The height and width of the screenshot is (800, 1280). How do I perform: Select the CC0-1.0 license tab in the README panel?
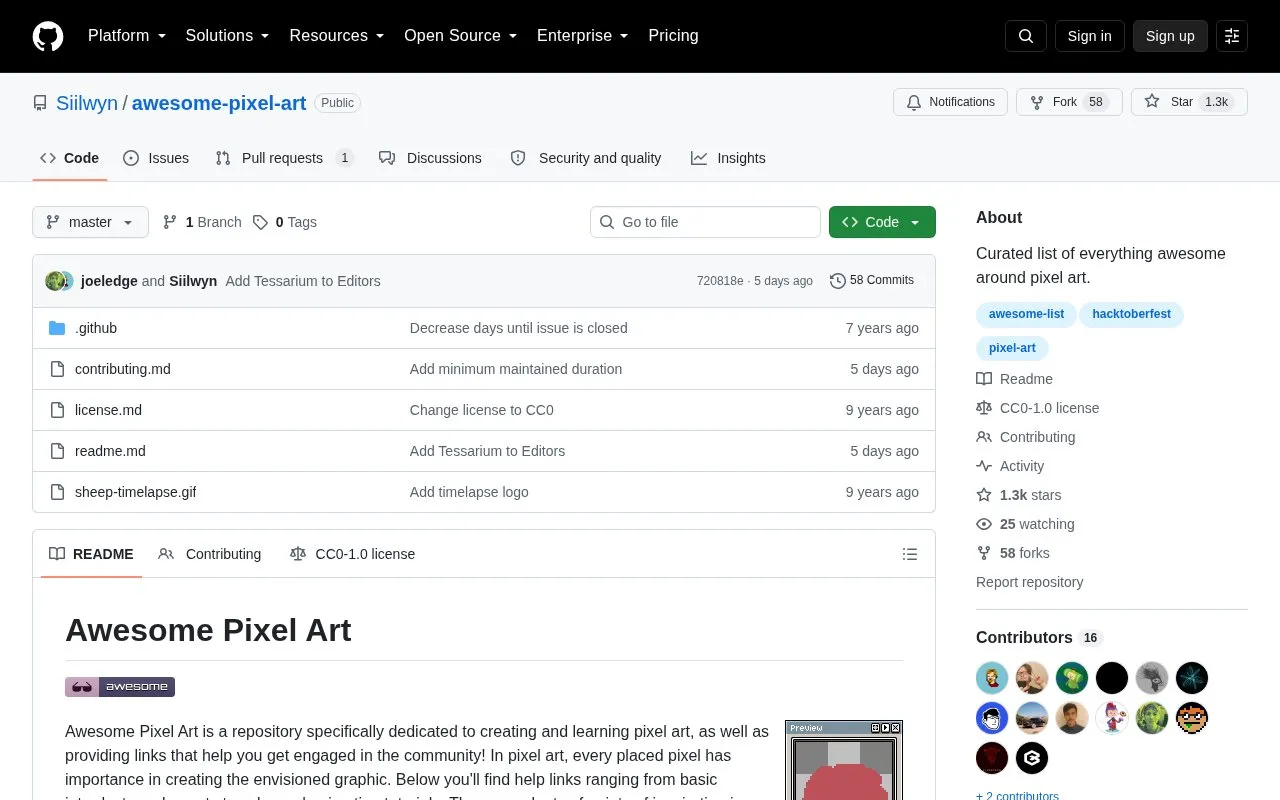click(352, 554)
